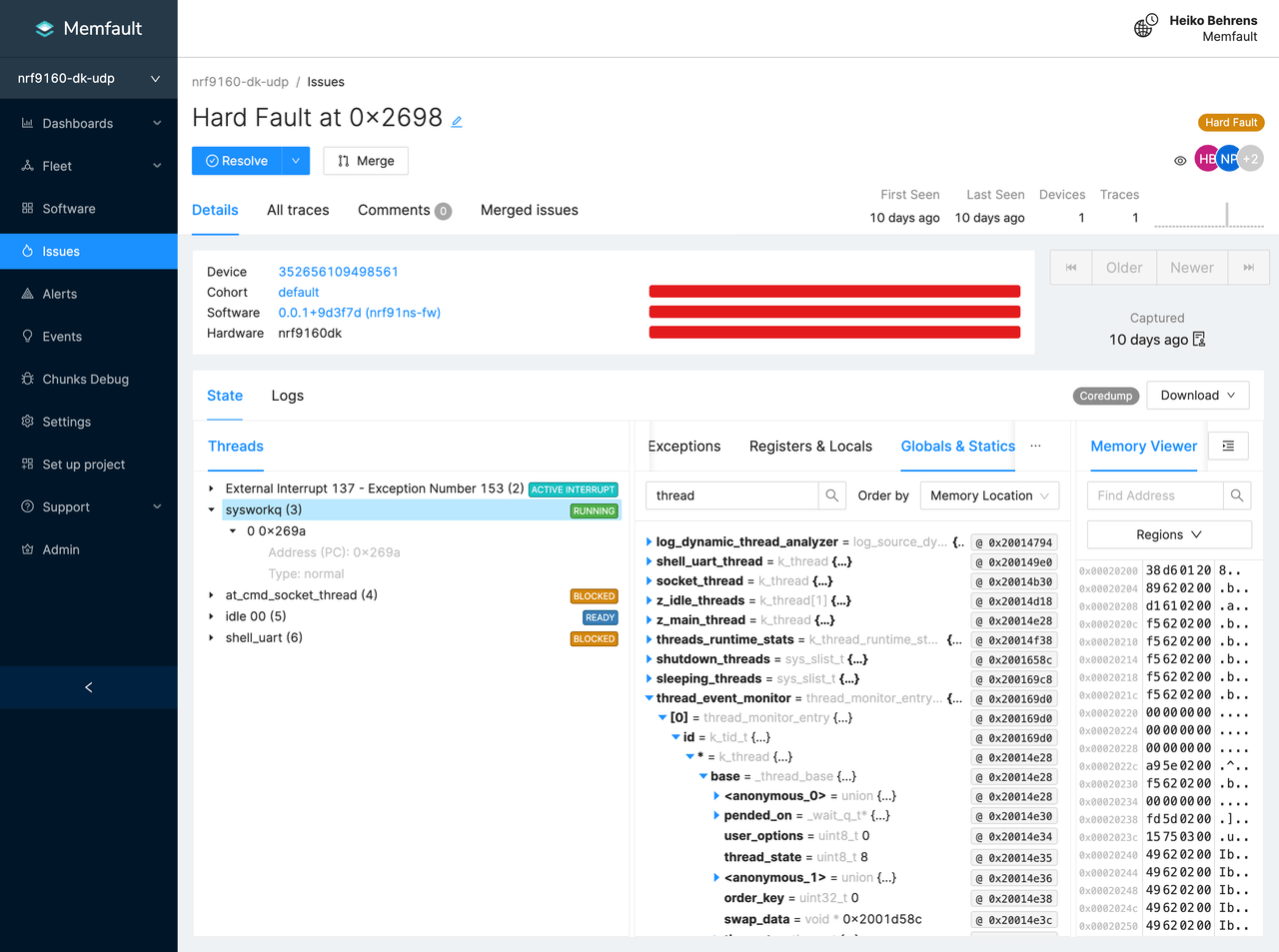Screen dimensions: 1279x952
Task: Switch to the All traces tab
Action: [x=298, y=210]
